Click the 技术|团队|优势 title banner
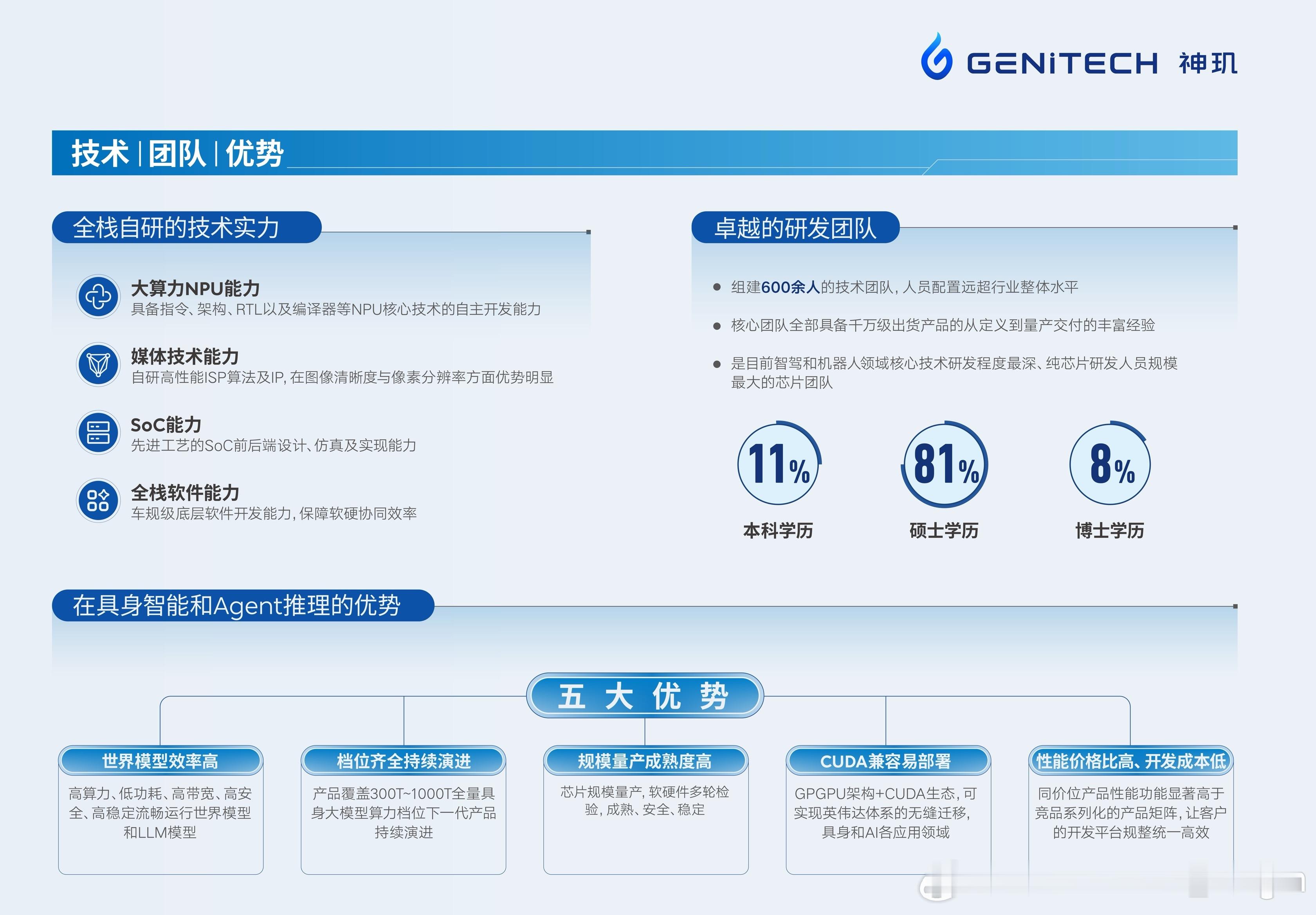This screenshot has width=1316, height=915. (645, 153)
